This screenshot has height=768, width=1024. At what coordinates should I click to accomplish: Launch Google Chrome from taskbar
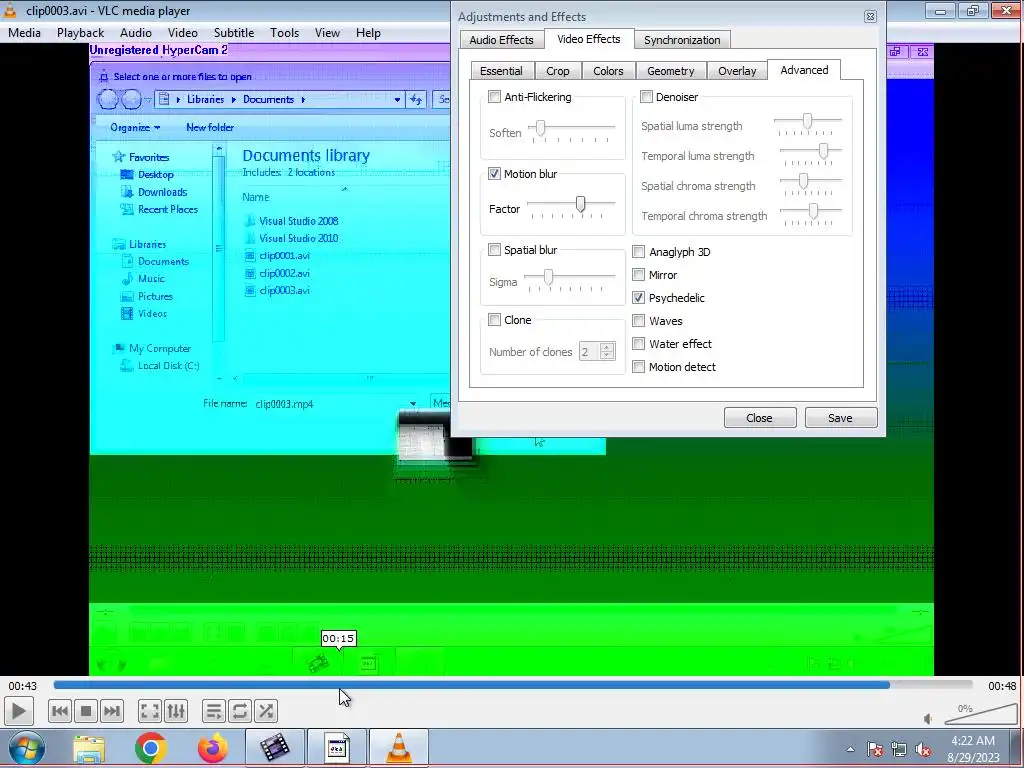pyautogui.click(x=151, y=749)
